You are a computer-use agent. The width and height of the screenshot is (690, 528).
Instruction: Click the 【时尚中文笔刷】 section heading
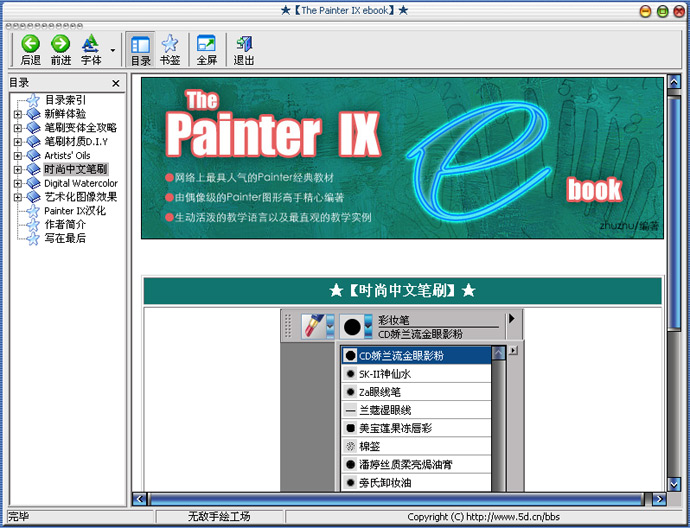pyautogui.click(x=402, y=291)
